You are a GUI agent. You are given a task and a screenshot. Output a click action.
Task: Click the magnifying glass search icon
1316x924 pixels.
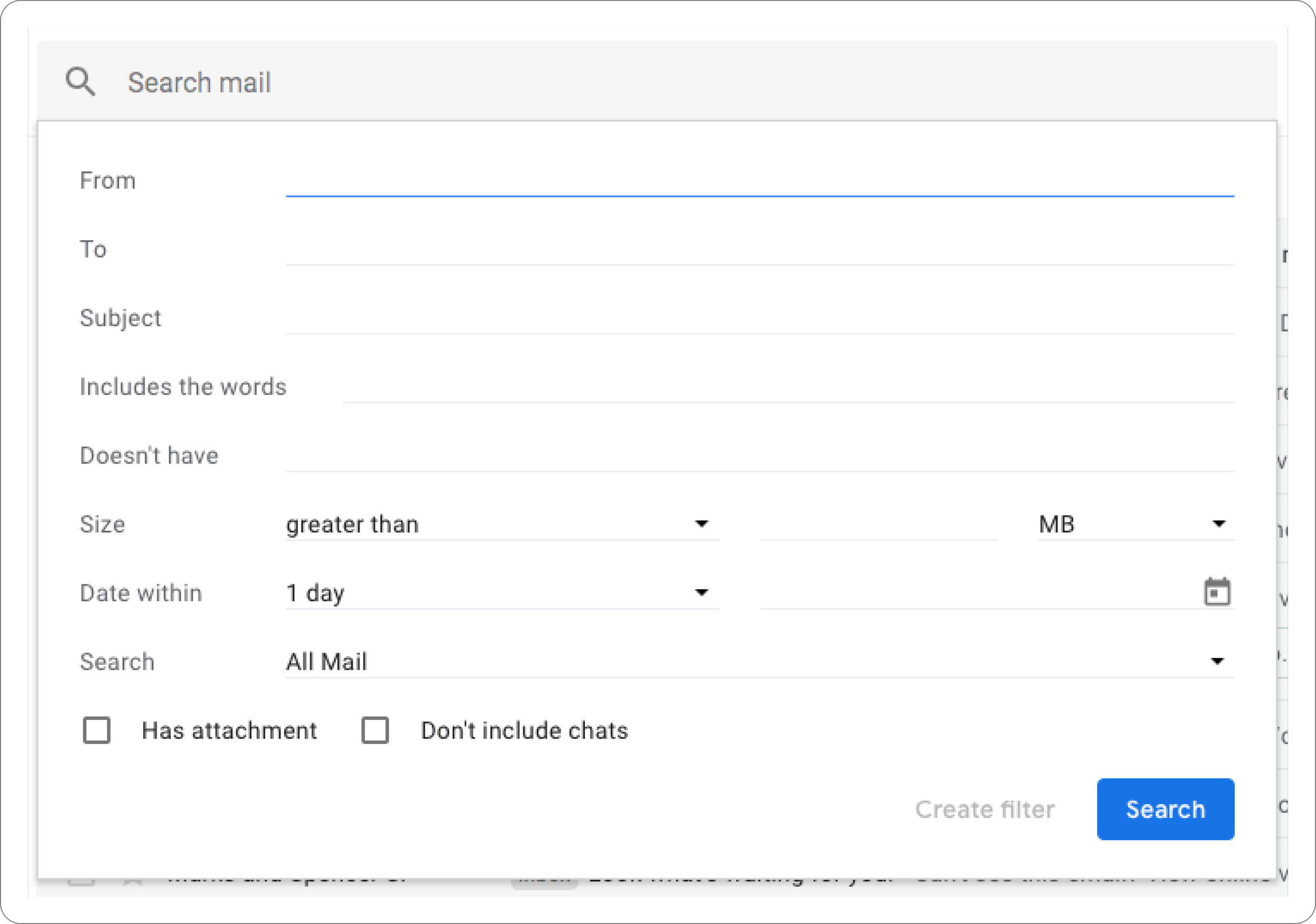pyautogui.click(x=80, y=82)
